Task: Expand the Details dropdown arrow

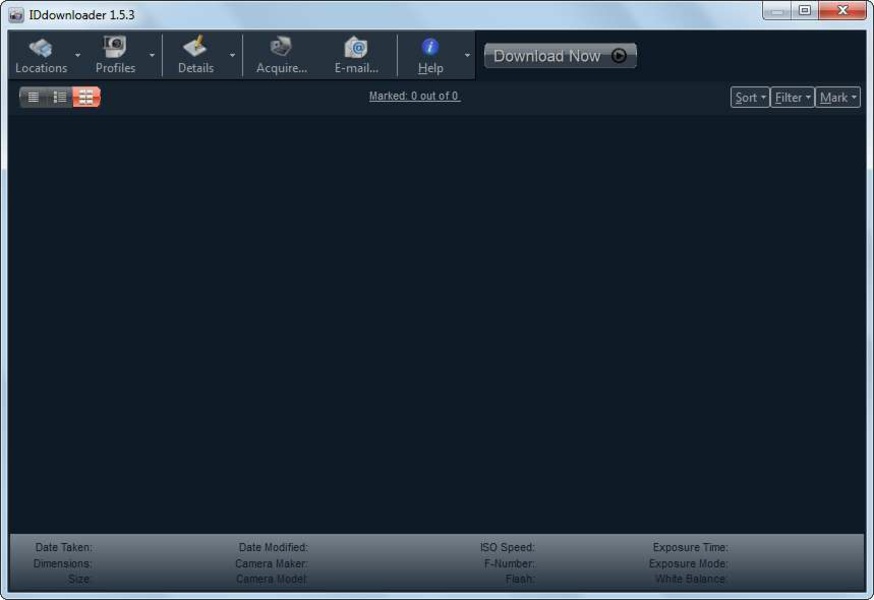Action: click(232, 55)
